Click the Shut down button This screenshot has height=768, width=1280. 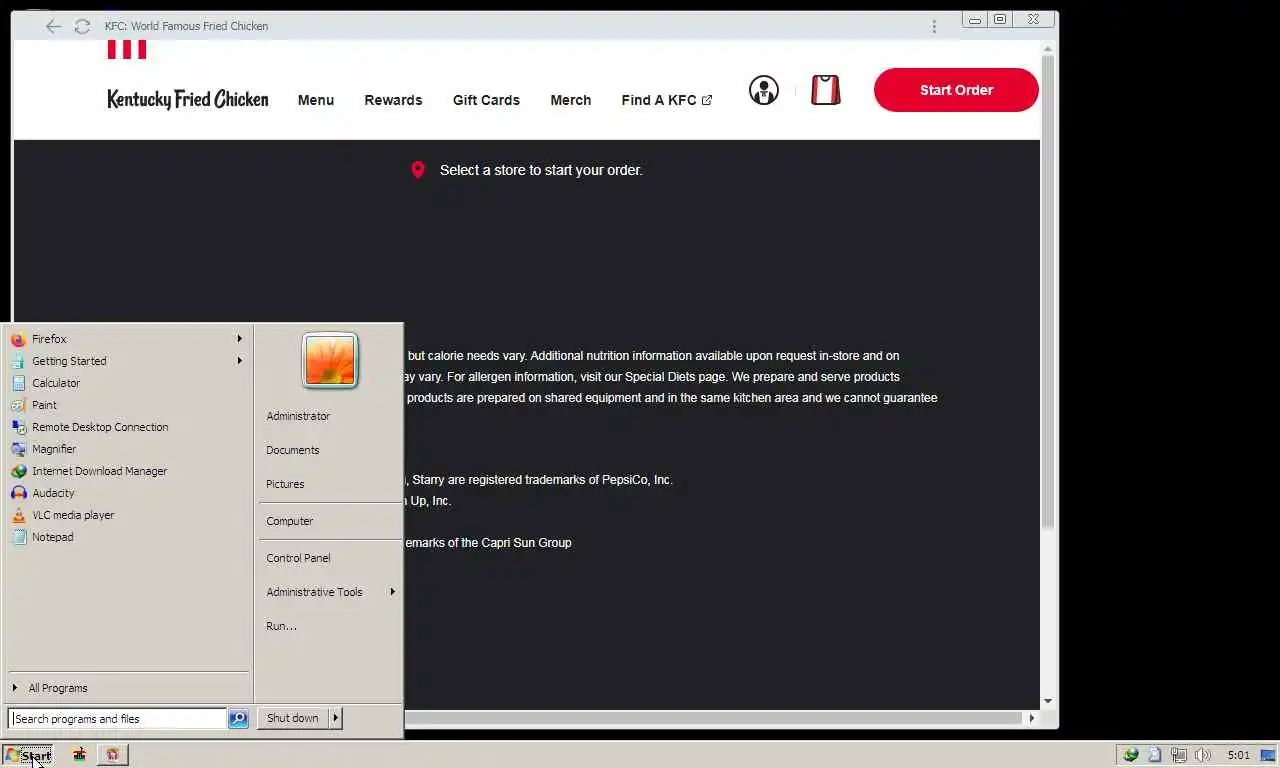(293, 718)
